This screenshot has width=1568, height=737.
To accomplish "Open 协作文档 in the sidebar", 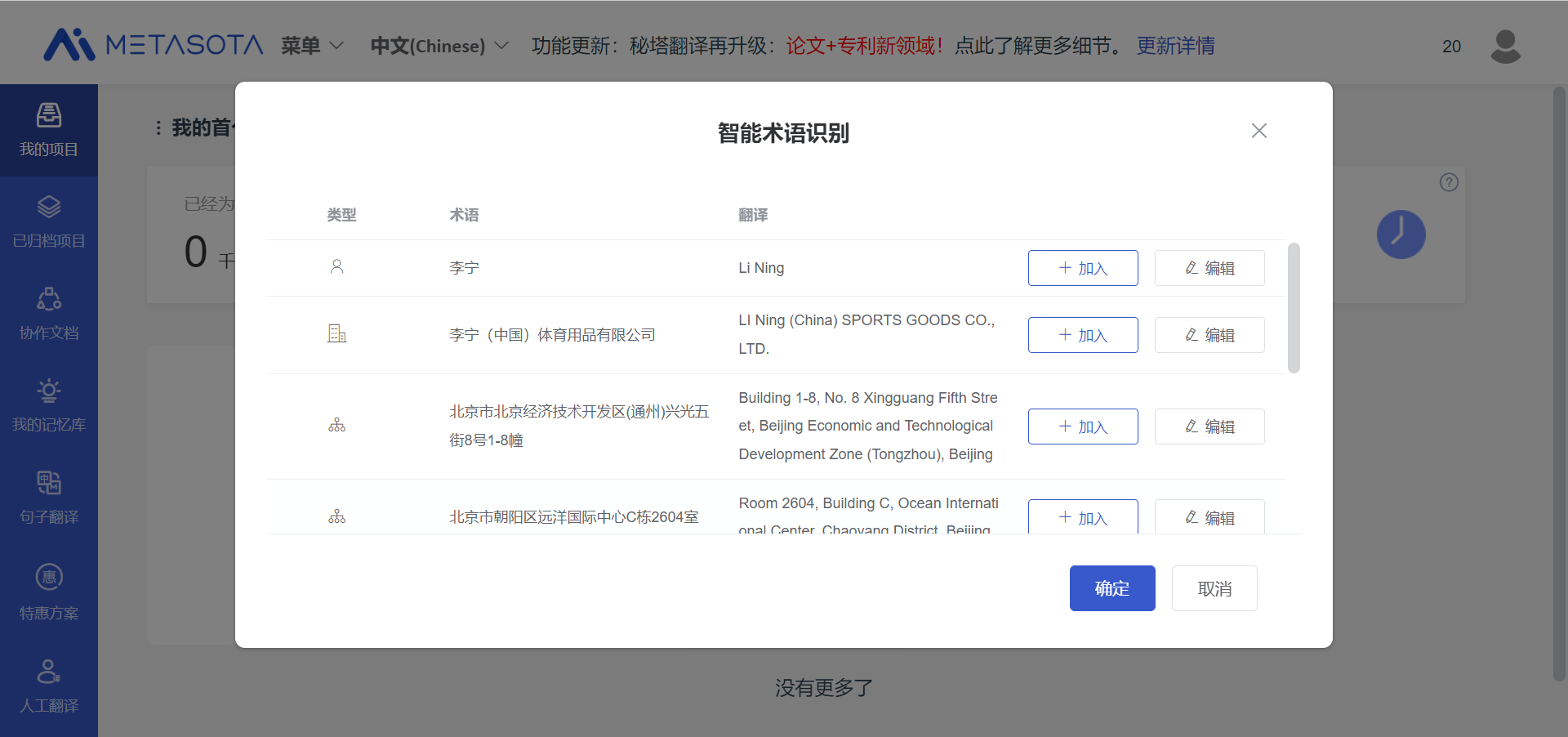I will [x=49, y=314].
